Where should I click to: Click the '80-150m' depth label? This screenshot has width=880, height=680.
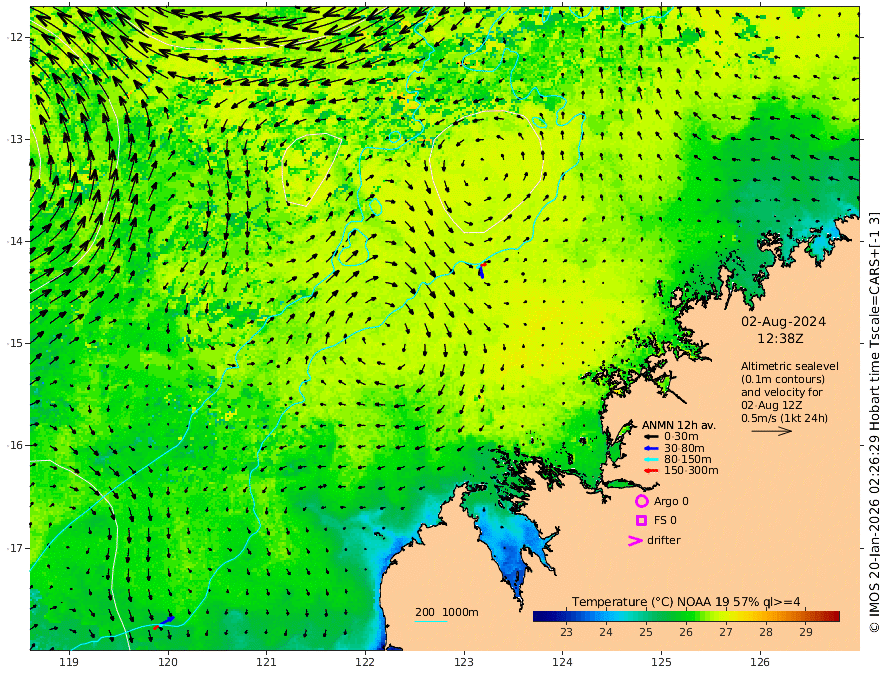pos(688,460)
